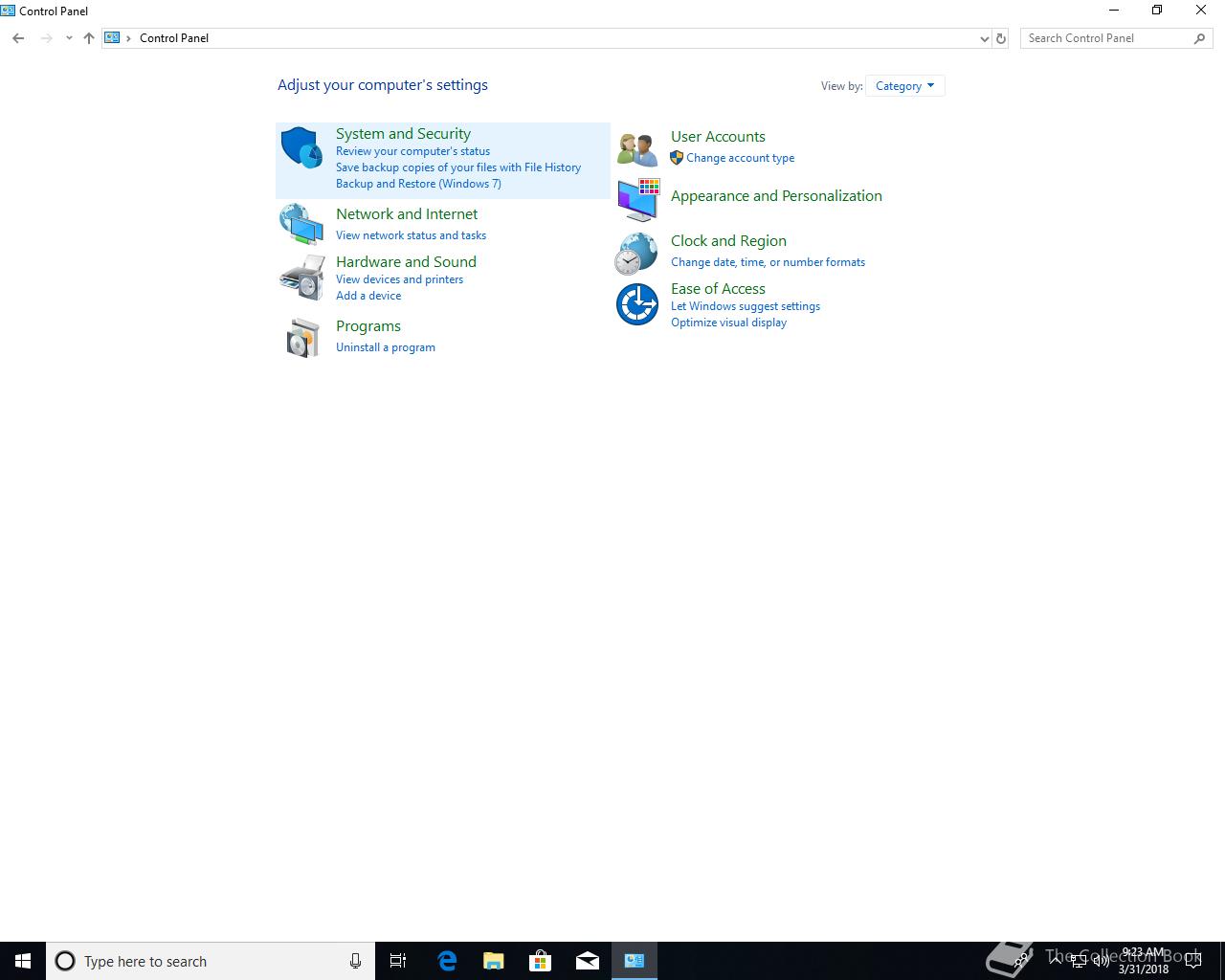This screenshot has width=1225, height=980.
Task: Click the taskbar clock and date
Action: (1144, 961)
